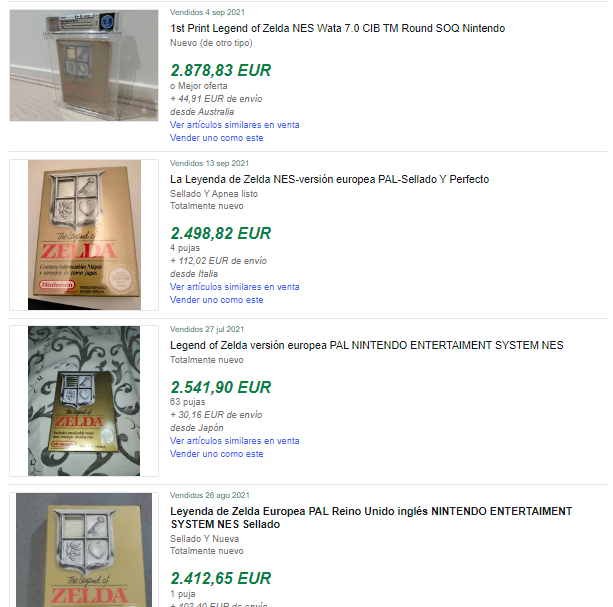This screenshot has width=613, height=607.
Task: Click the 2.412,65 EUR price
Action: (x=221, y=578)
